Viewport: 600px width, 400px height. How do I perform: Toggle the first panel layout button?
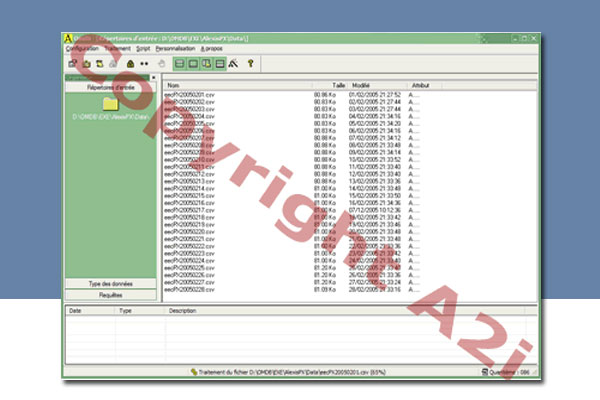(179, 63)
